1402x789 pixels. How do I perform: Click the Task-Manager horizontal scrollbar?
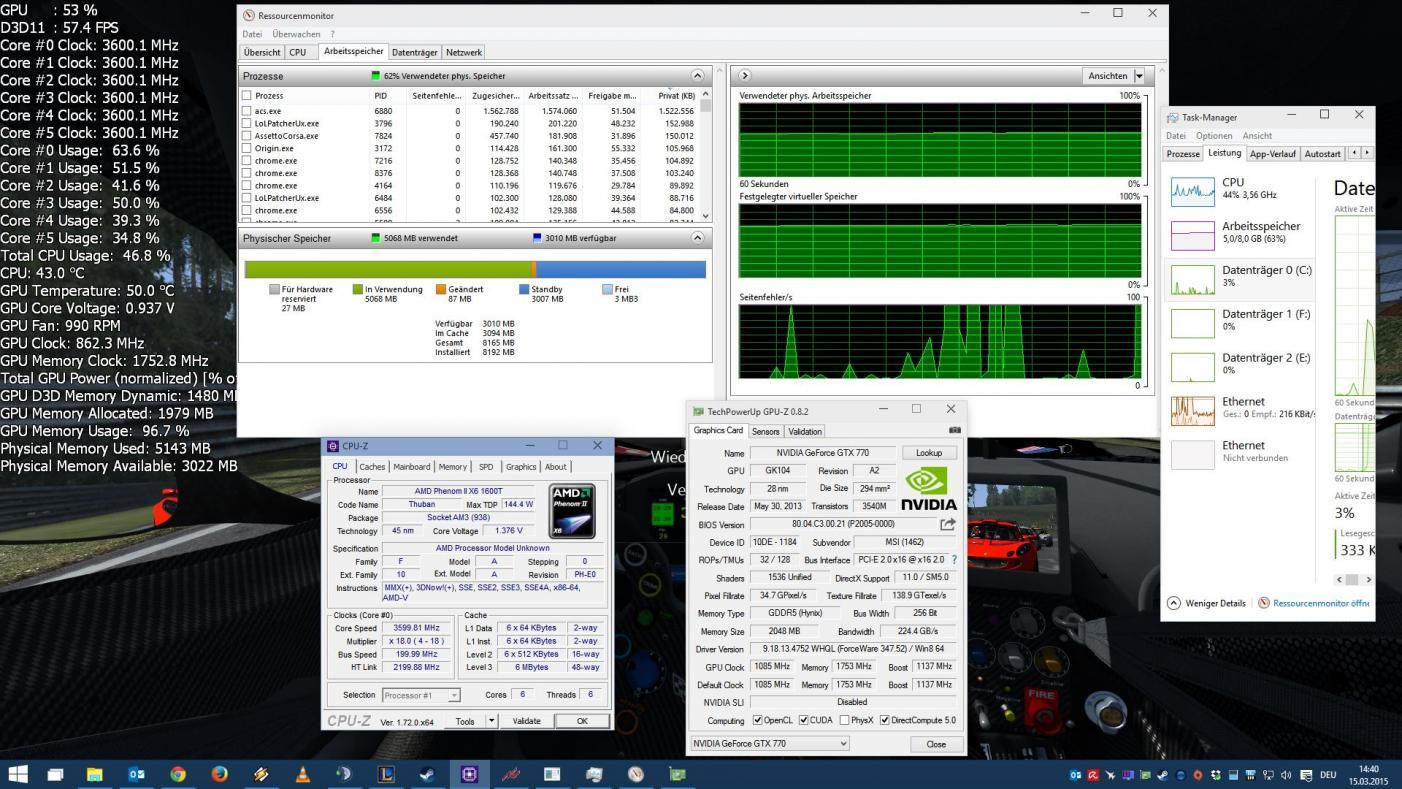1353,579
